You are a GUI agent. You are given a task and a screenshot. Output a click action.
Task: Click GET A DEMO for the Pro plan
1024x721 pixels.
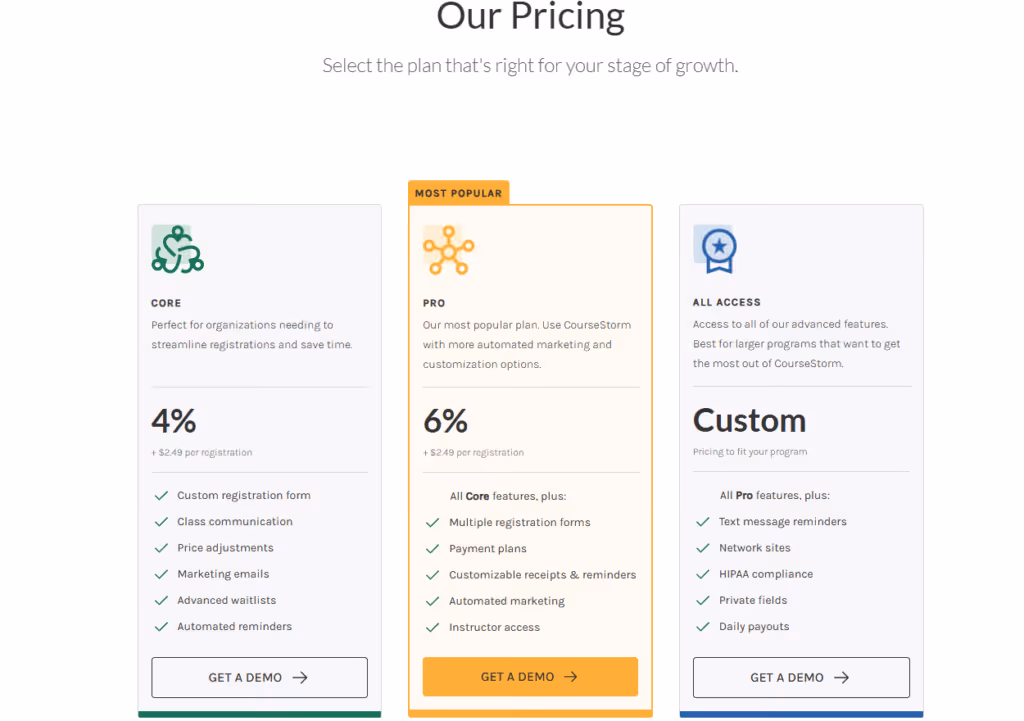(530, 677)
